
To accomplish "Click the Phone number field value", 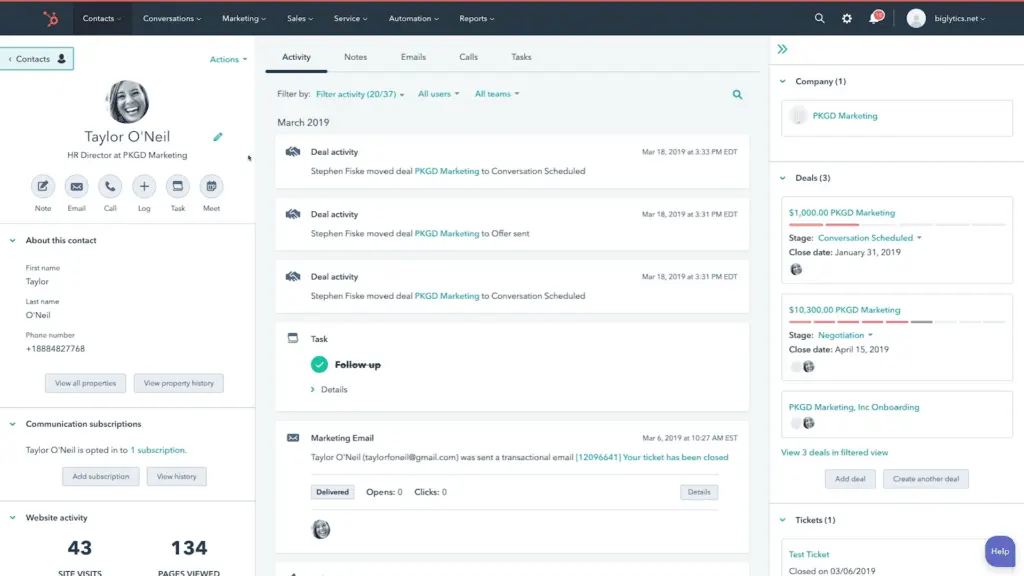I will 56,349.
